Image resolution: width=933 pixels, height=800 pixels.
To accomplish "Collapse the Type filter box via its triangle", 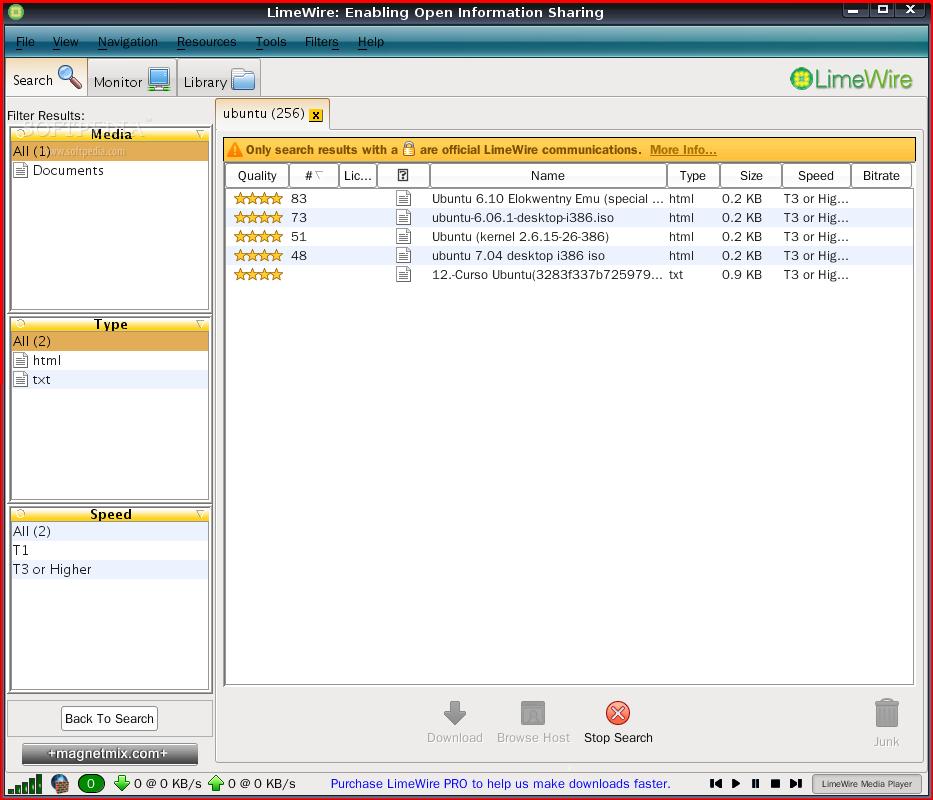I will pyautogui.click(x=201, y=324).
